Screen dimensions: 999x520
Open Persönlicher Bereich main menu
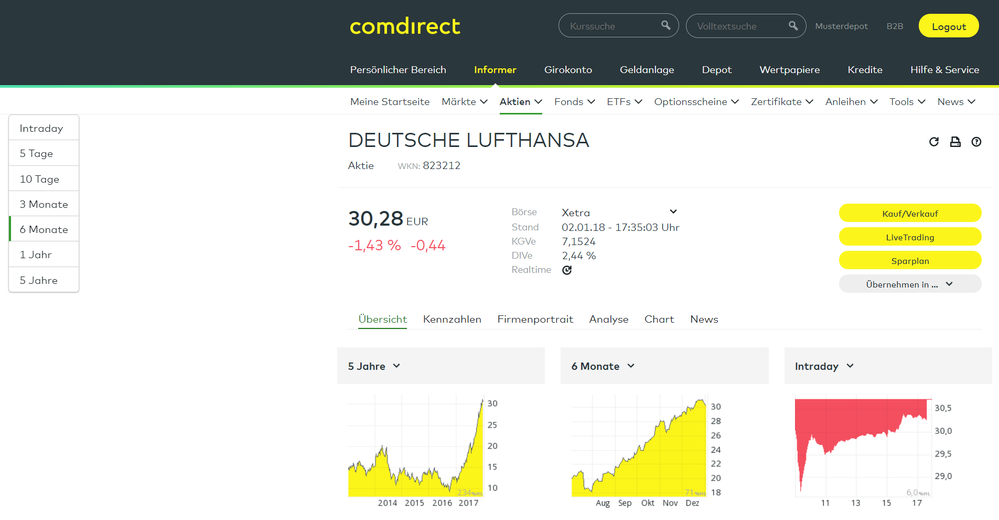398,69
